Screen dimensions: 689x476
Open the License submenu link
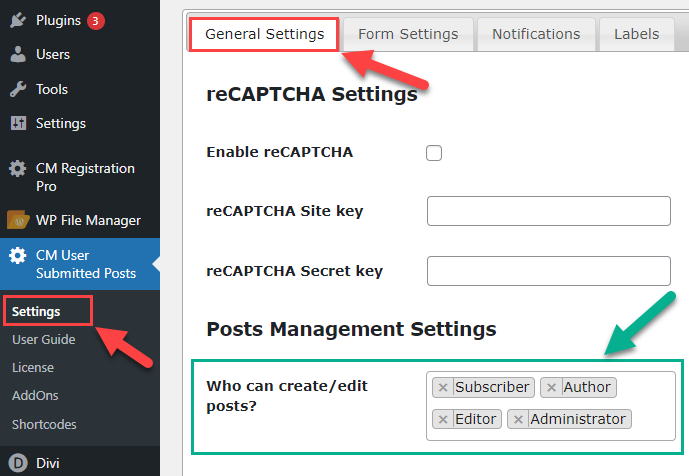(33, 367)
